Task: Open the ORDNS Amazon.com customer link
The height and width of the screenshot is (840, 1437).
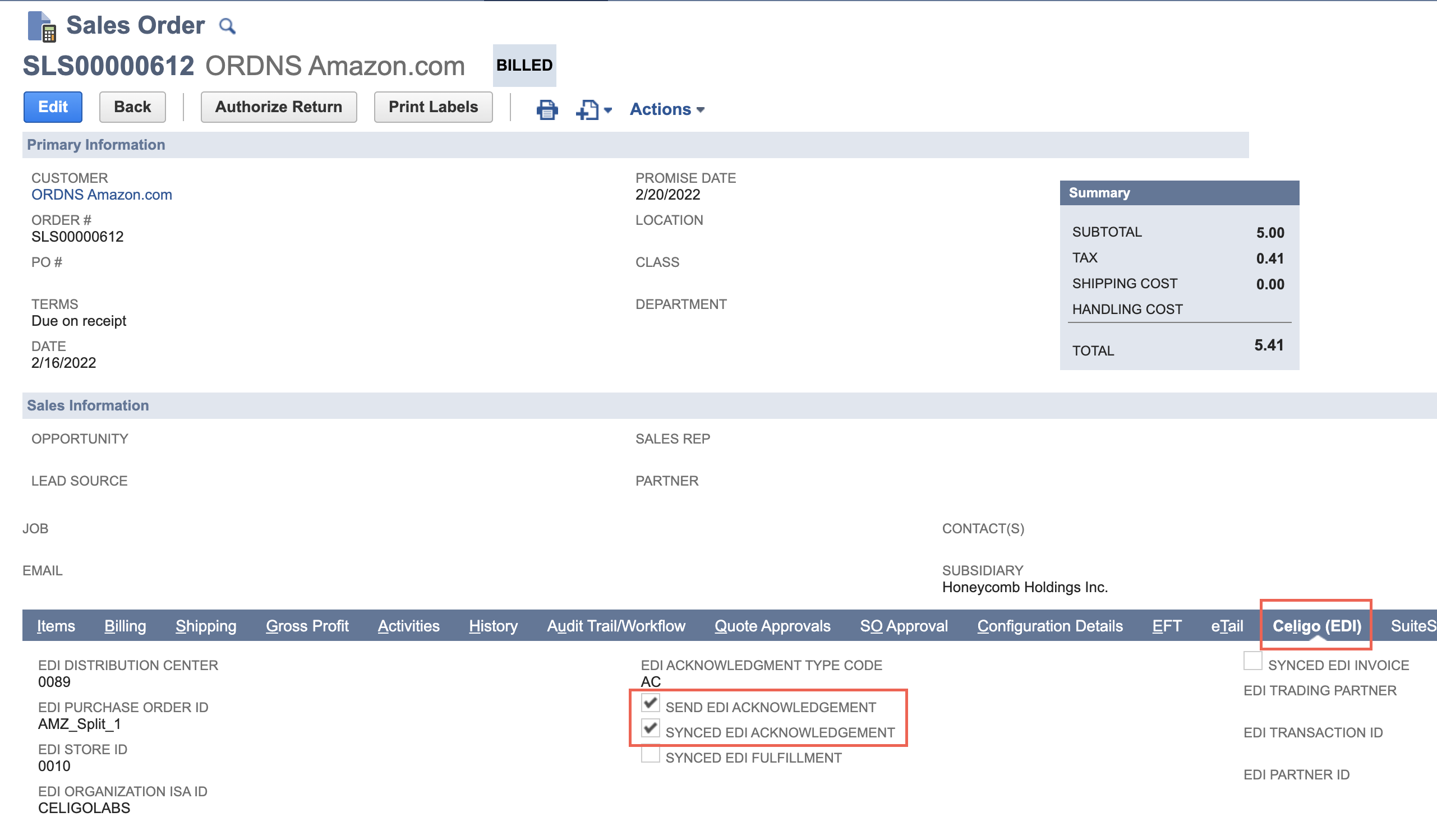Action: tap(102, 195)
